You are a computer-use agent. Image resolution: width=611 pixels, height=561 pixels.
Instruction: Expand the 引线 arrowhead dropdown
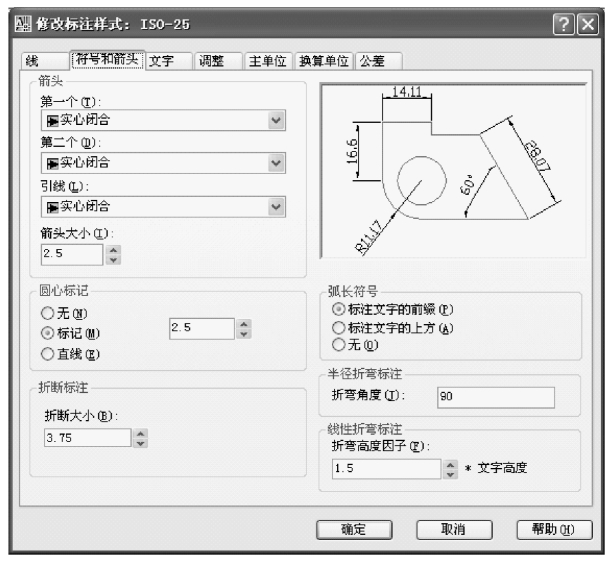click(276, 206)
